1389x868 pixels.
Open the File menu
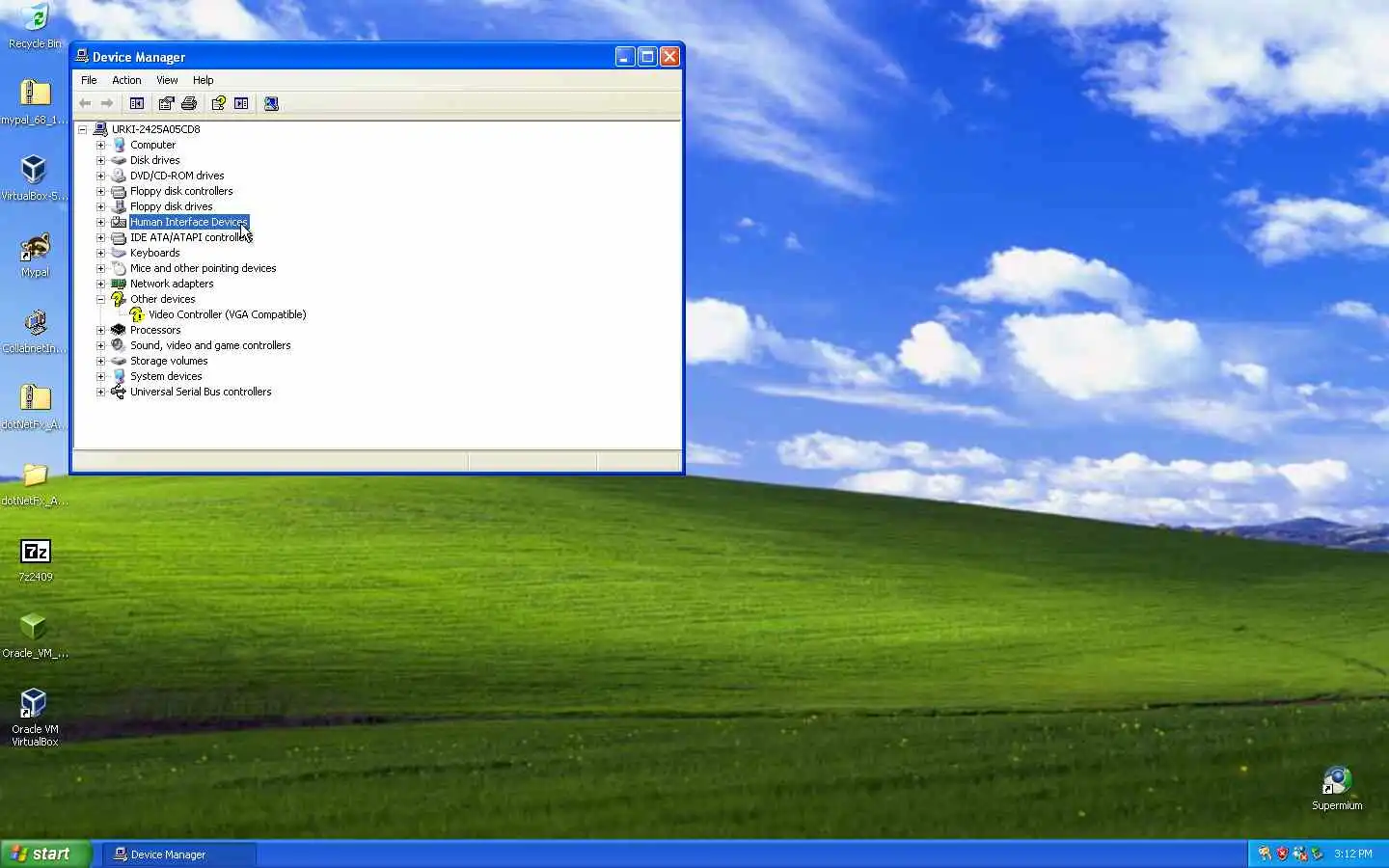pyautogui.click(x=89, y=80)
